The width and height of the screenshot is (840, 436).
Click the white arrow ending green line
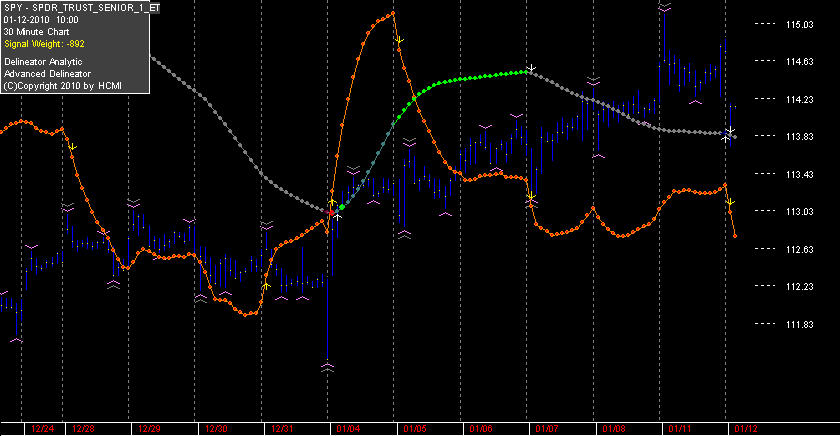point(531,69)
